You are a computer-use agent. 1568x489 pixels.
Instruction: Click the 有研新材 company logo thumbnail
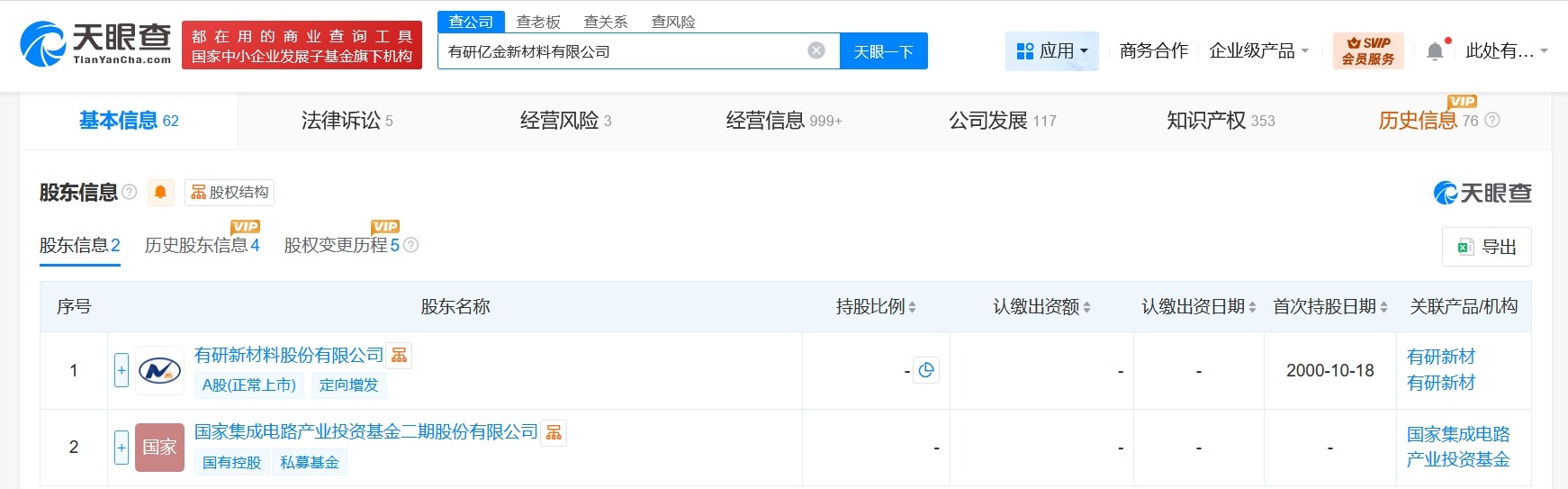[x=159, y=370]
